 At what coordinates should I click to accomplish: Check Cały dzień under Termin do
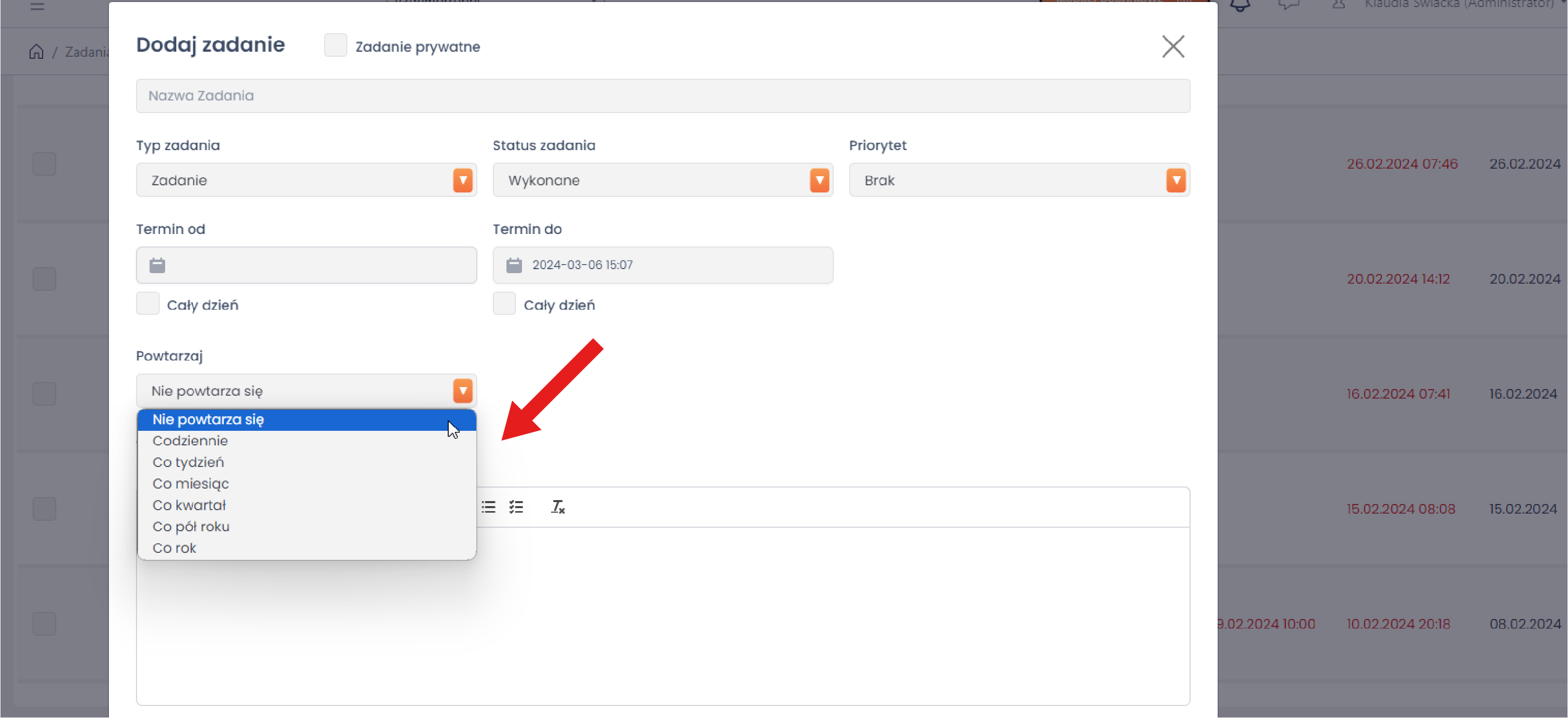[x=504, y=303]
